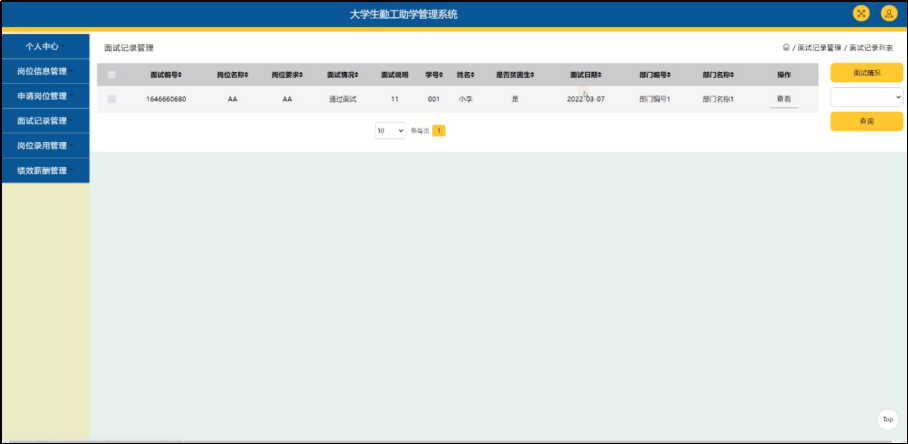Click the 查看 link in the row
This screenshot has height=444, width=908.
(783, 99)
